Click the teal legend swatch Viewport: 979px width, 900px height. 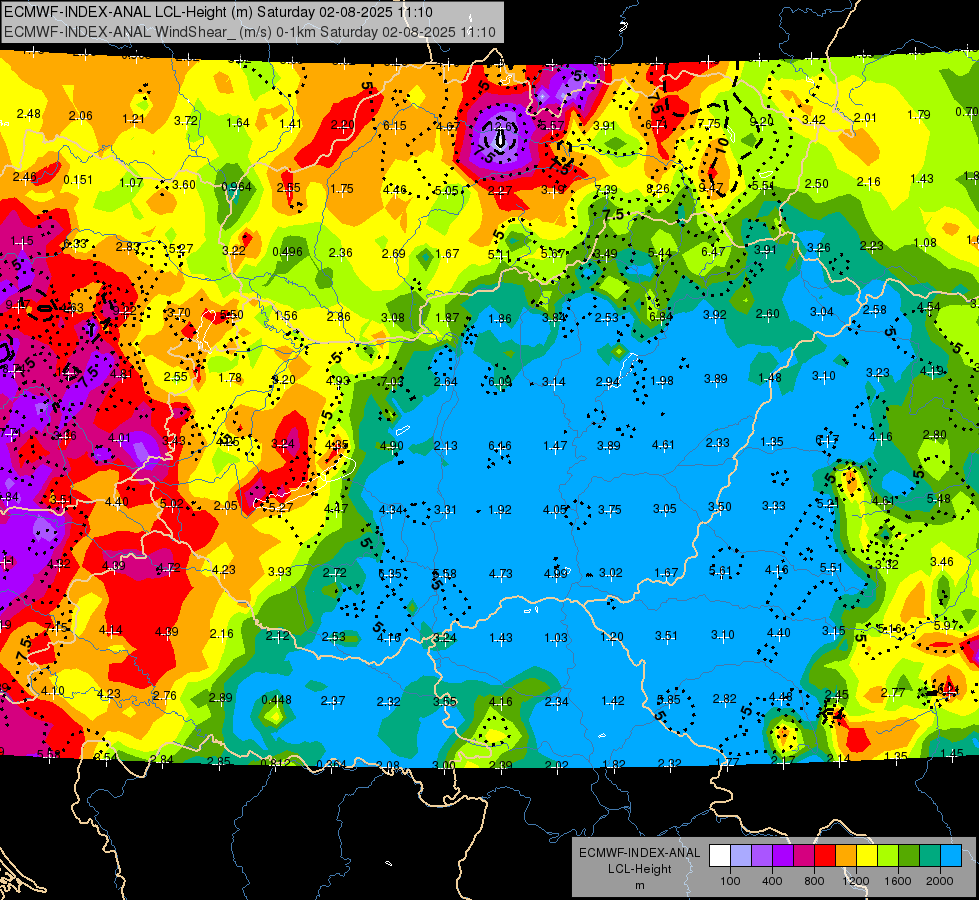pyautogui.click(x=930, y=856)
